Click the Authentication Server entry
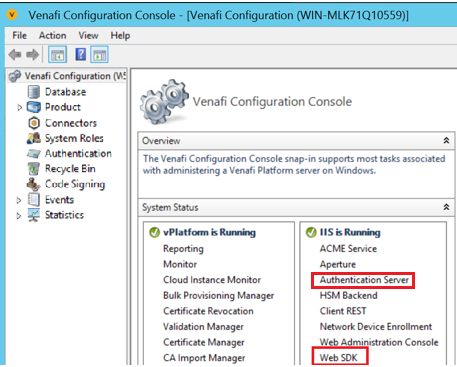Screen dimensions: 457x367 point(364,280)
